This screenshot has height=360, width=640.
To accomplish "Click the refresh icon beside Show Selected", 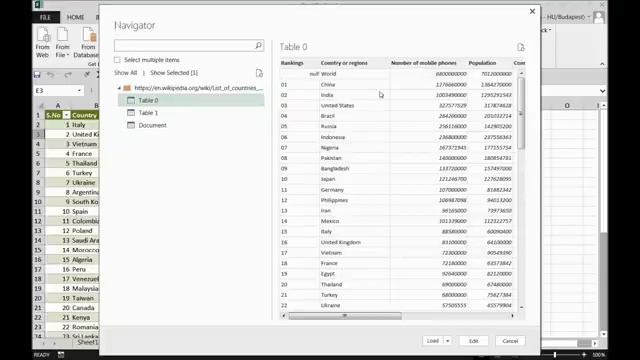I will [259, 73].
